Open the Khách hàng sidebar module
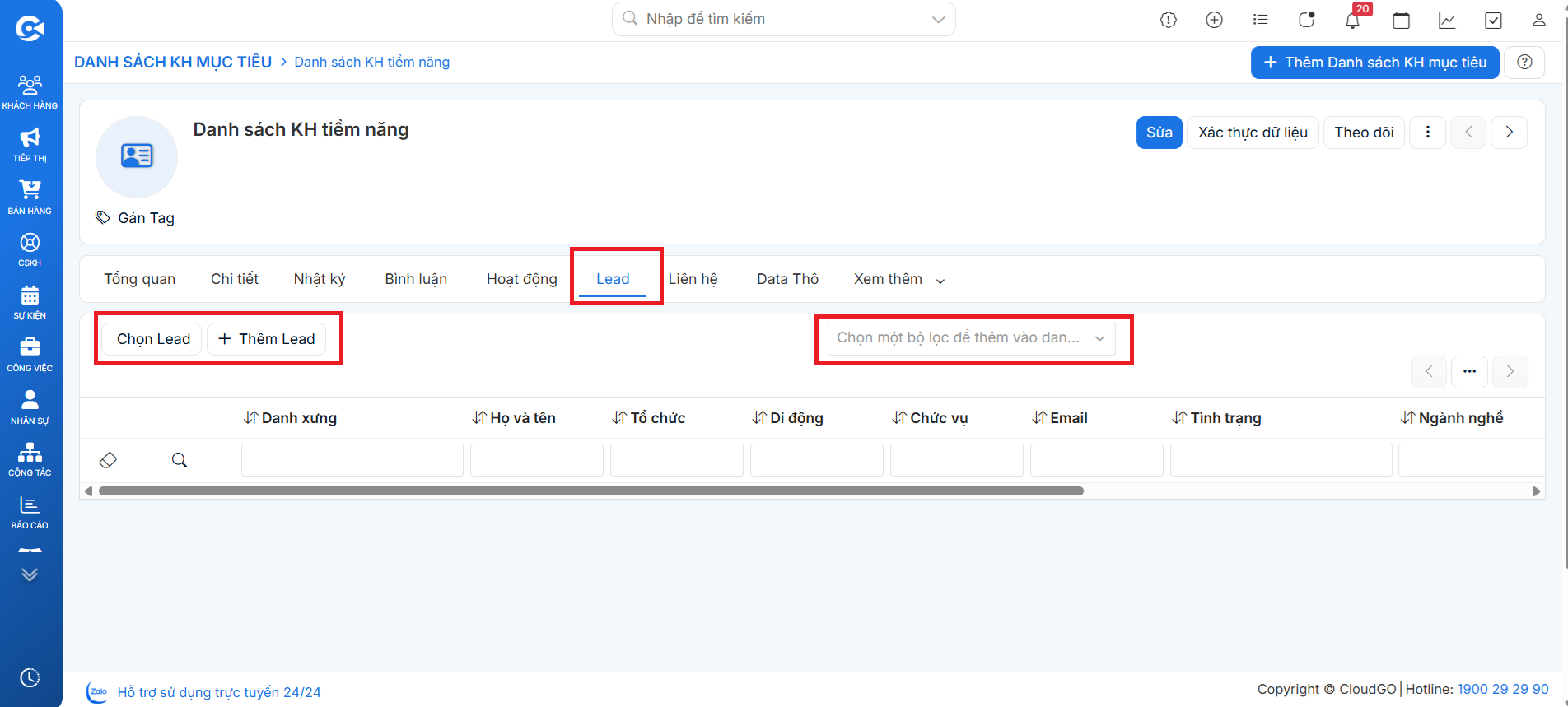This screenshot has width=1568, height=707. [30, 91]
